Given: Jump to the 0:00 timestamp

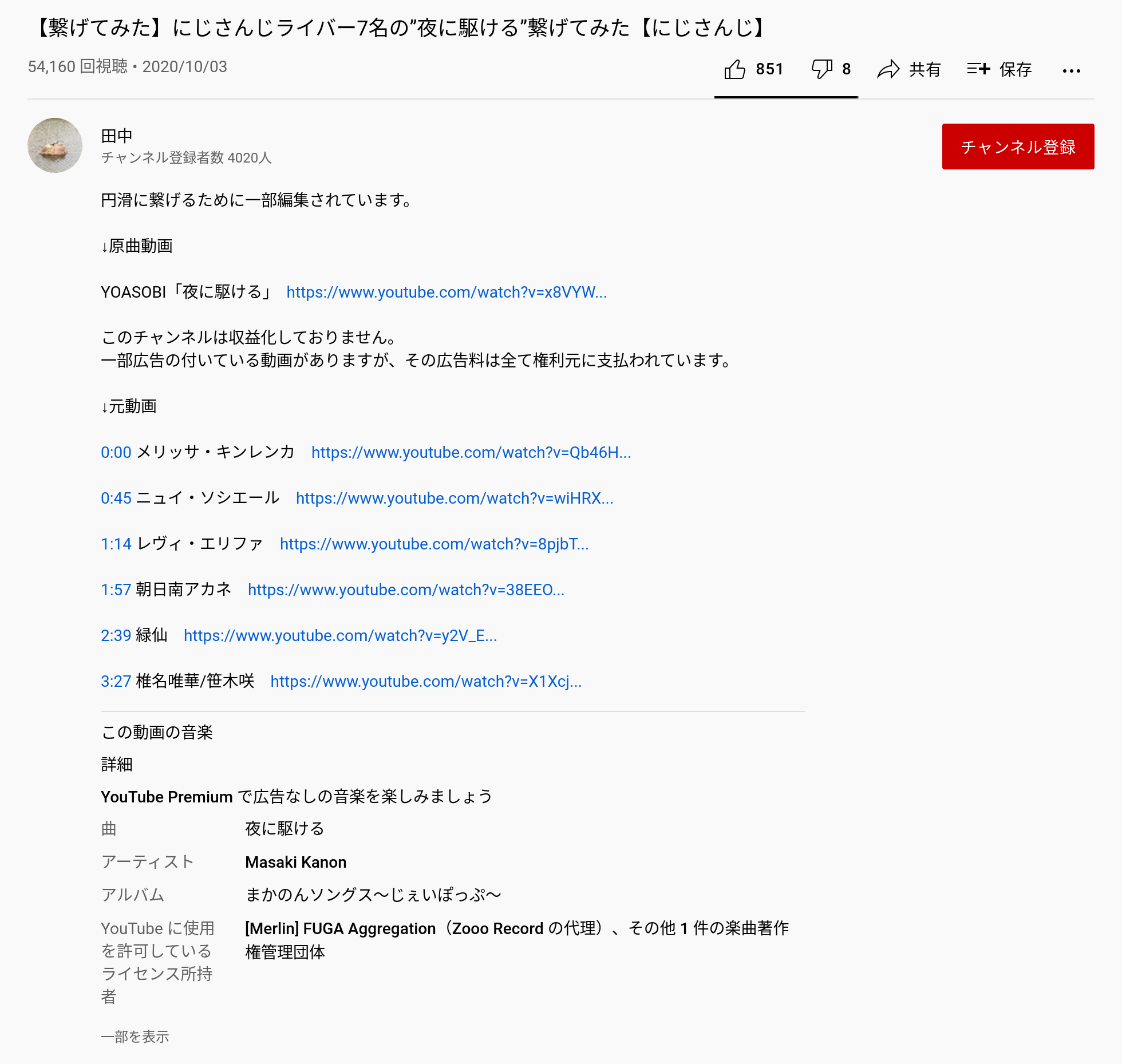Looking at the screenshot, I should pyautogui.click(x=116, y=452).
